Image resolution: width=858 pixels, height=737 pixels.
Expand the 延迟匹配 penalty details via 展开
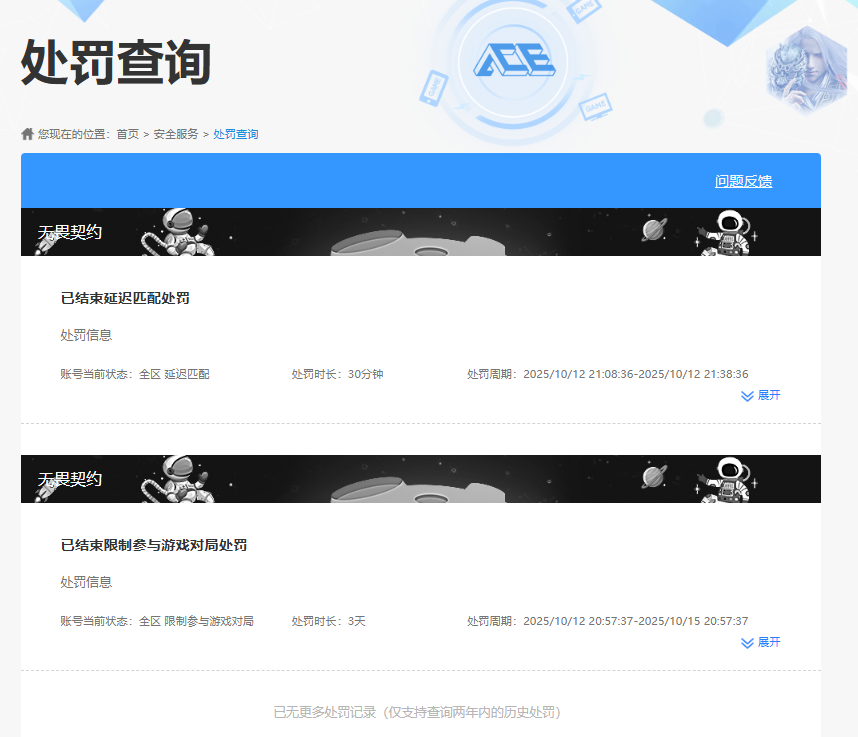coord(768,395)
